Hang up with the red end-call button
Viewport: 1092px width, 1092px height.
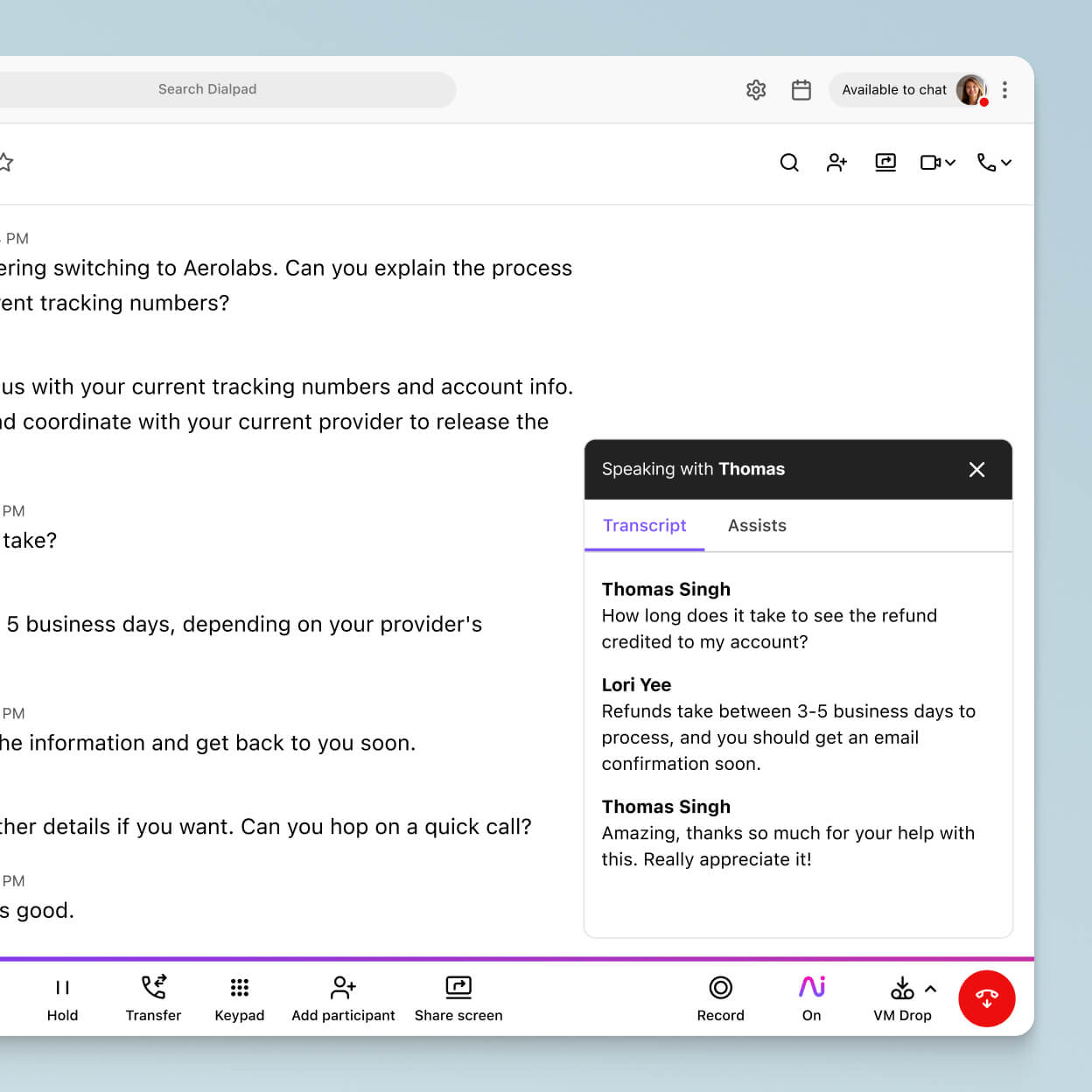(x=987, y=998)
